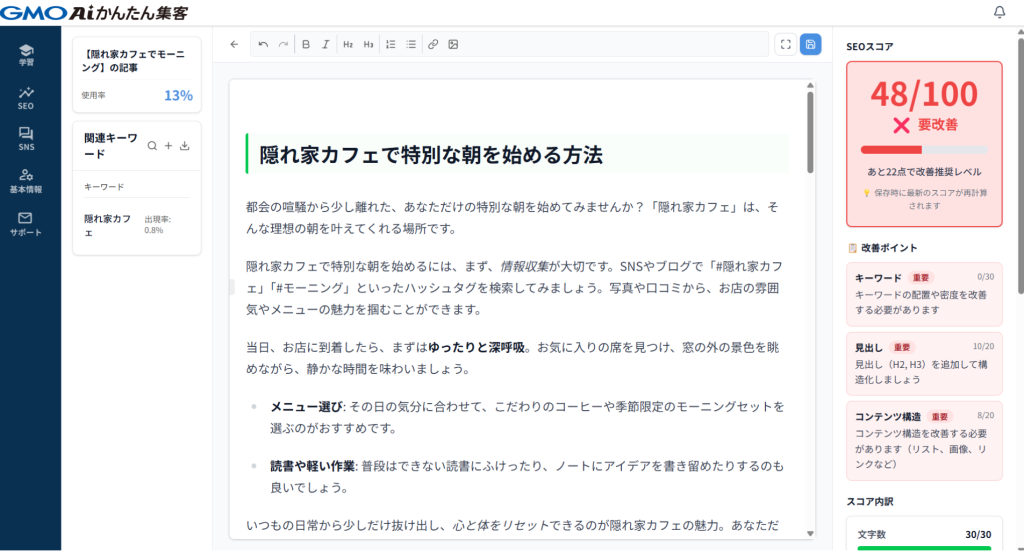
Task: Open the notification bell
Action: [x=999, y=12]
